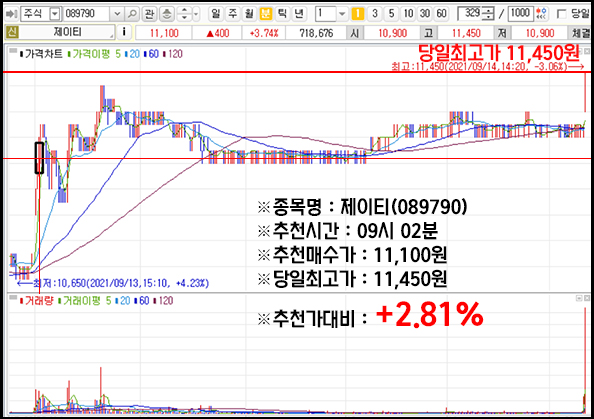Screen dimensions: 594x419
Task: Open the 관 watchlist icon button
Action: [149, 14]
